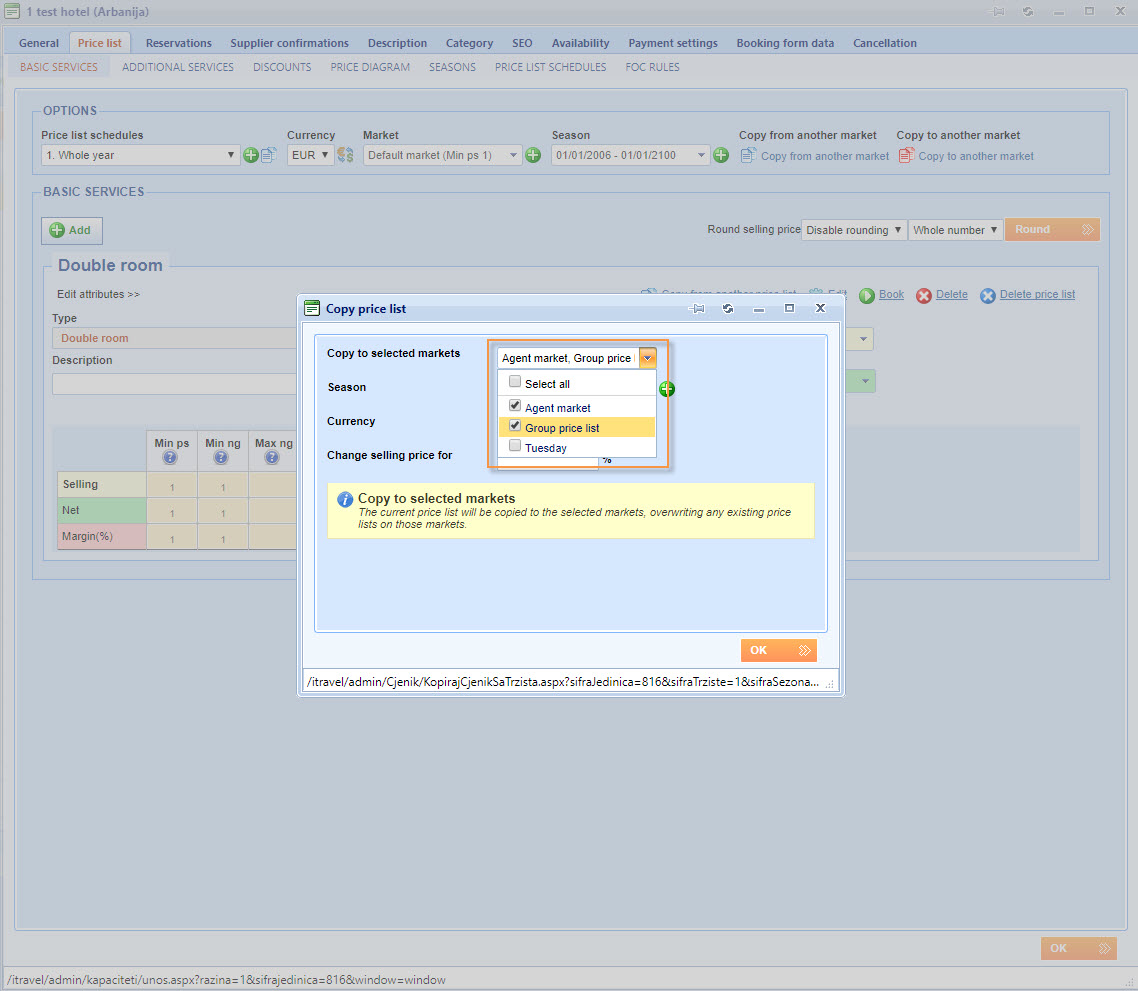
Task: Check the Tuesday market checkbox
Action: 515,446
